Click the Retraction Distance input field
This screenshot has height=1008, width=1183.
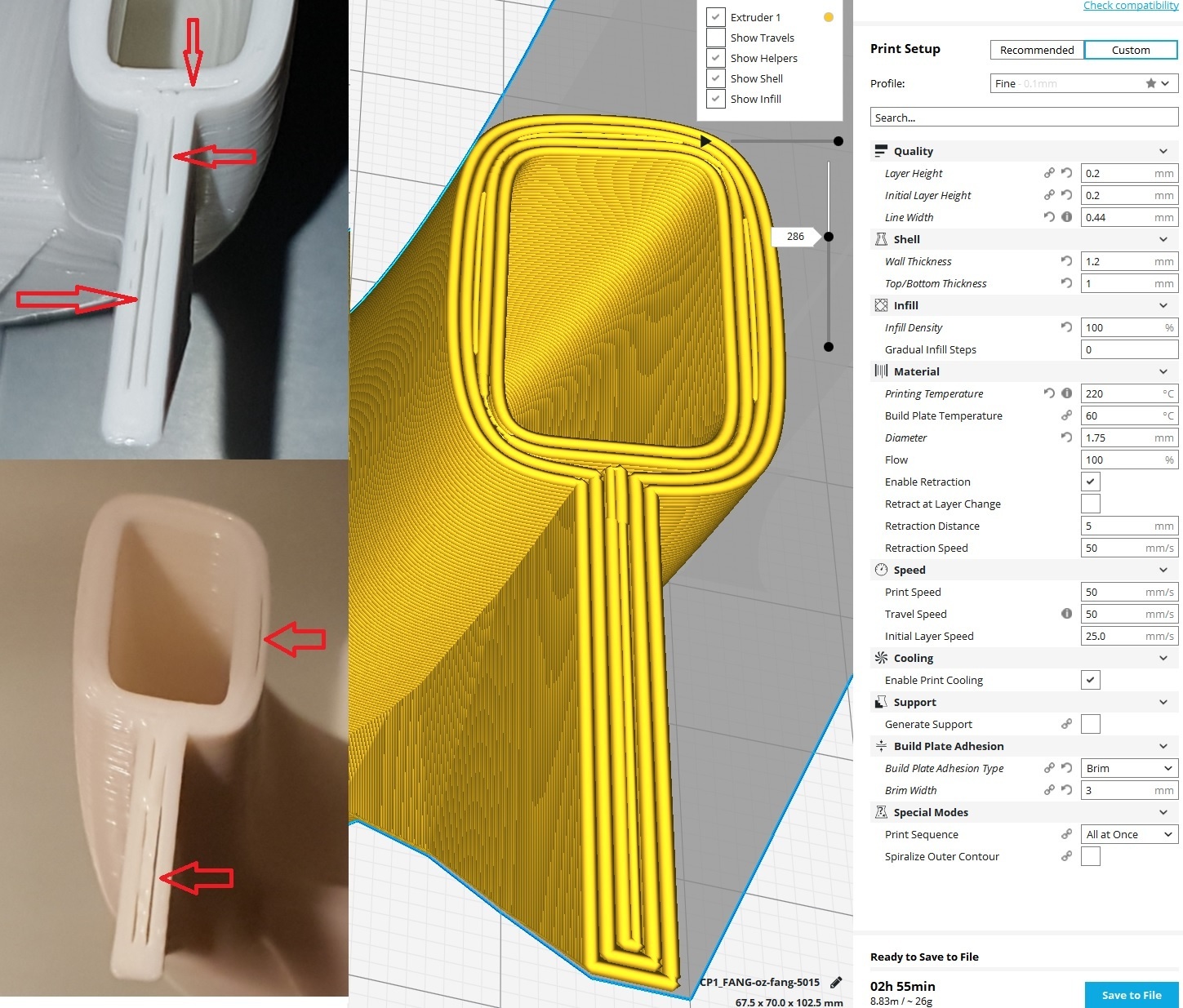click(x=1129, y=526)
